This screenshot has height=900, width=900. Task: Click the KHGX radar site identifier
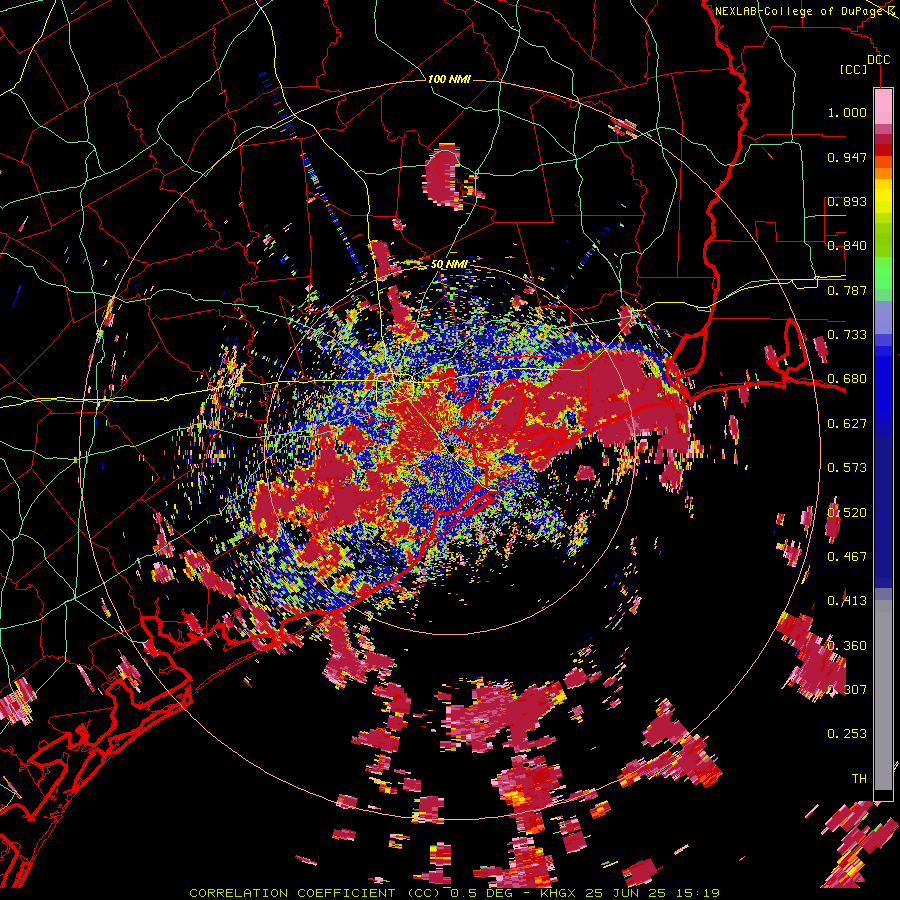point(560,893)
